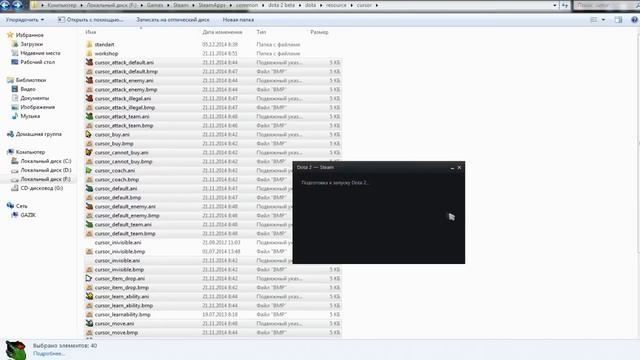Select Избранное in the navigation pane
The width and height of the screenshot is (640, 360).
29,35
